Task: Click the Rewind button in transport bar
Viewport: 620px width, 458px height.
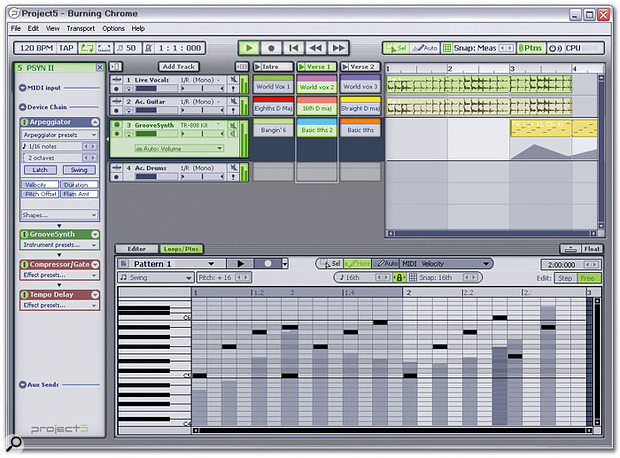Action: [x=316, y=48]
